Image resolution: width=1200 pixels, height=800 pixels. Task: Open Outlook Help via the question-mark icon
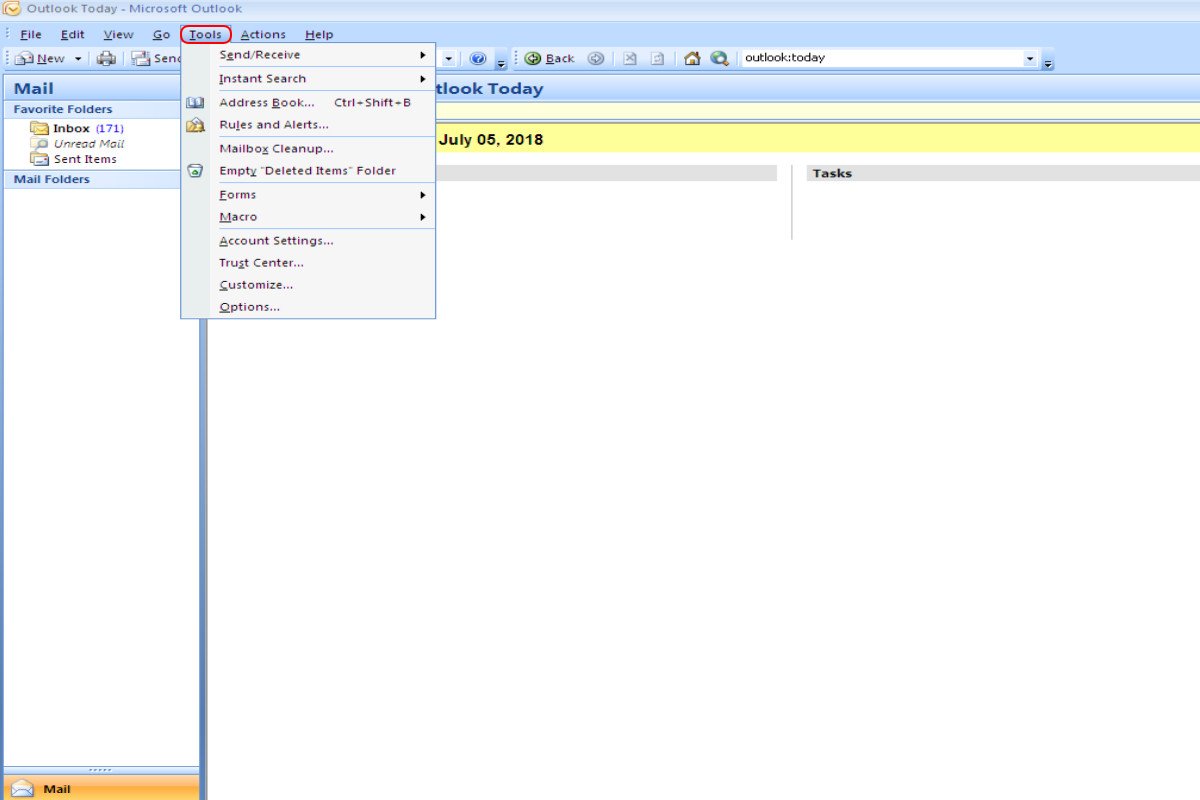[478, 59]
